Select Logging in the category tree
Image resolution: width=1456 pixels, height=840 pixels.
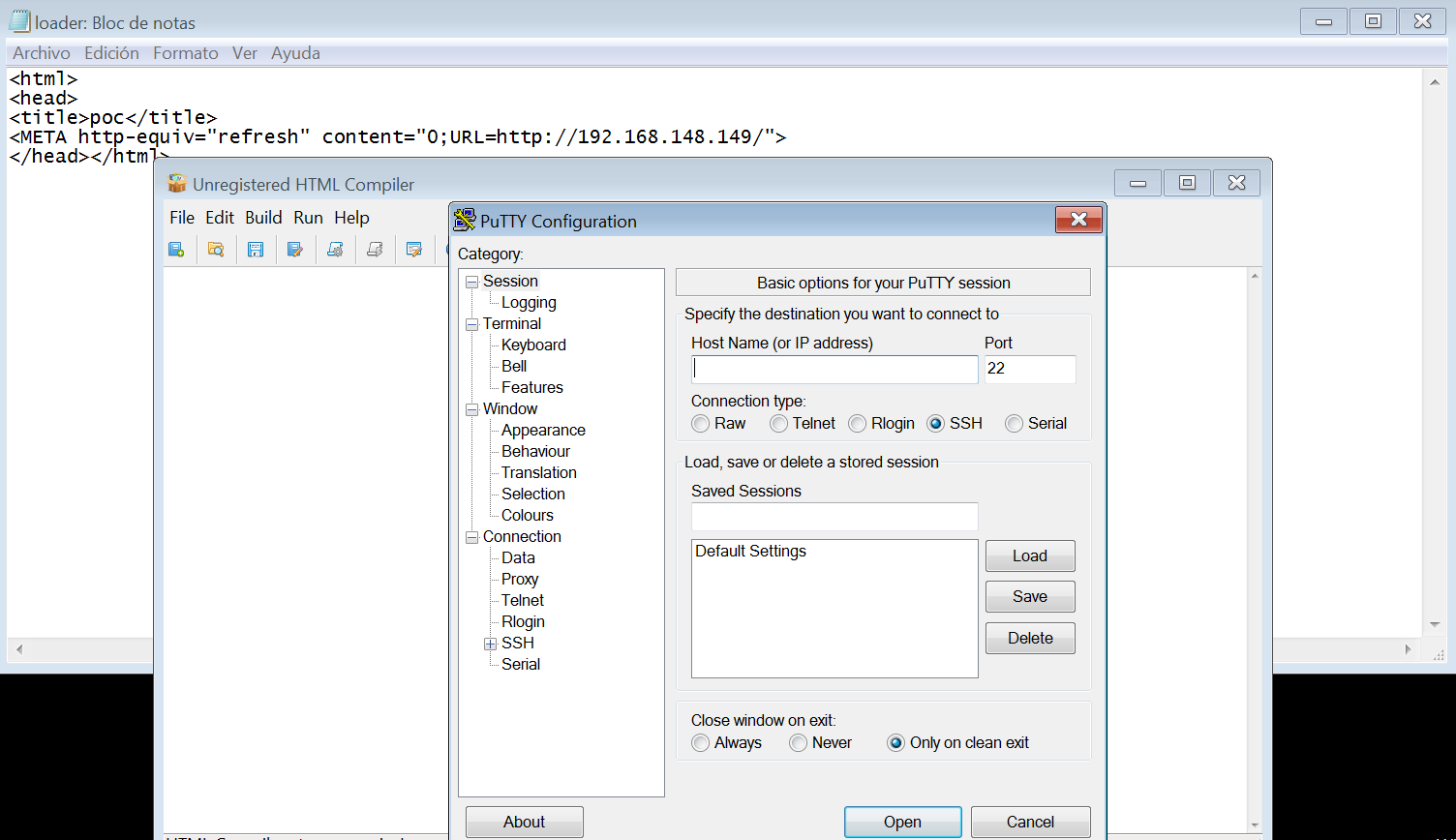click(529, 303)
